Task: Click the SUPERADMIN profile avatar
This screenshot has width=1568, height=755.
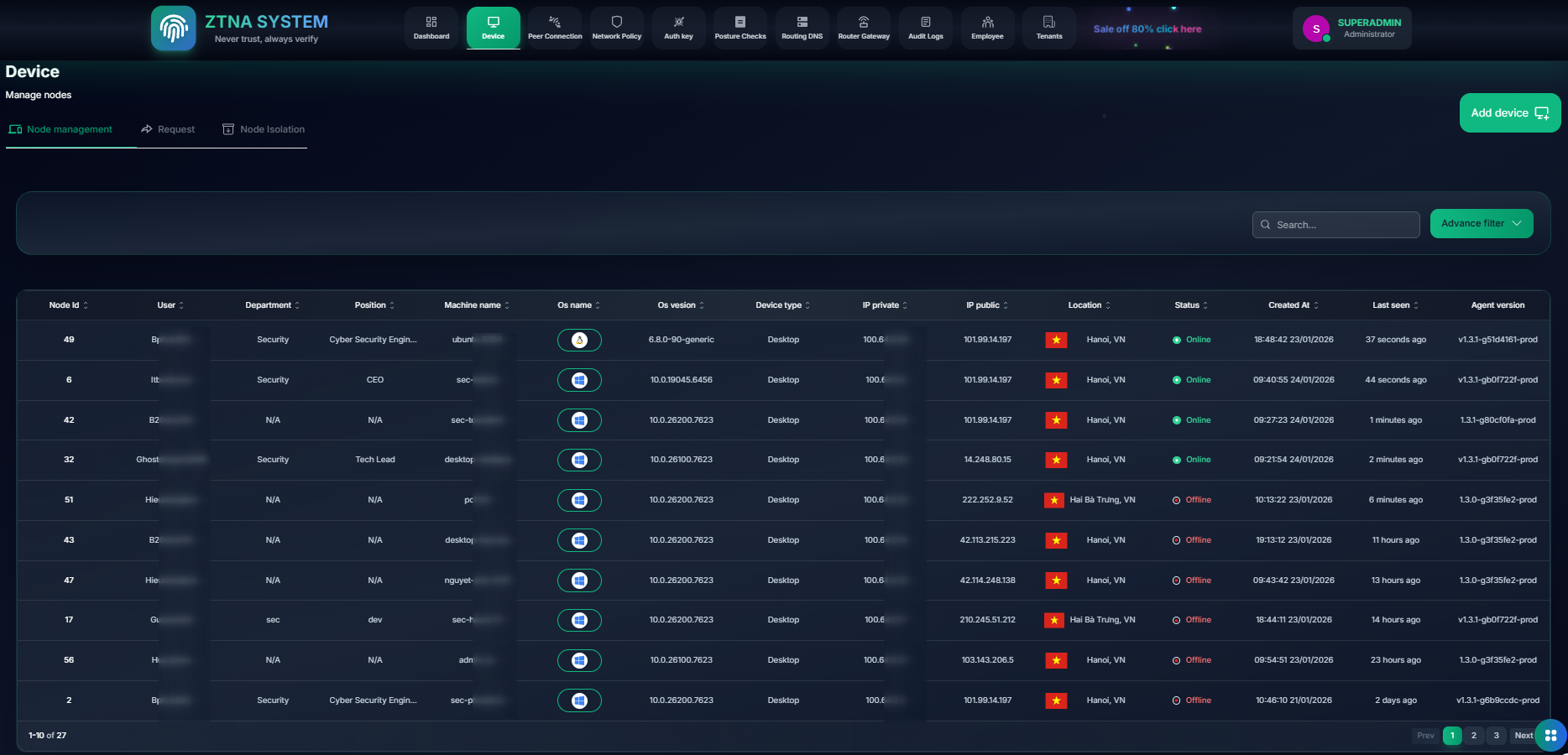Action: click(1316, 29)
